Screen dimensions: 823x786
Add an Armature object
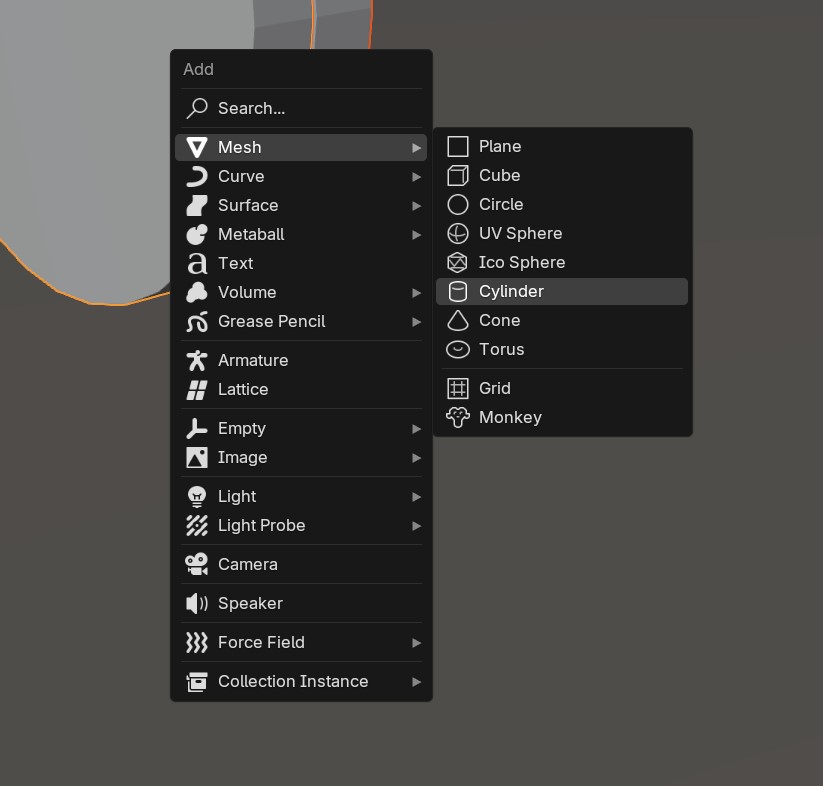click(301, 360)
